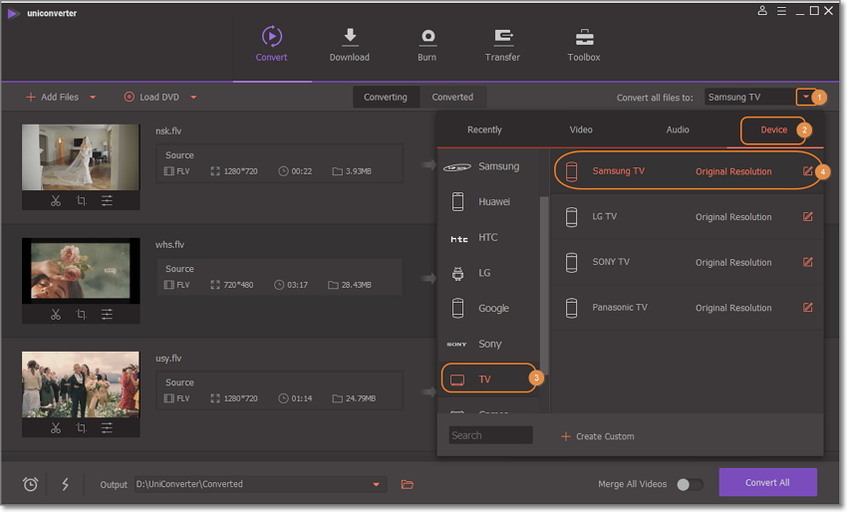Crop nsk.flv using the crop icon
The image size is (847, 512).
(81, 201)
